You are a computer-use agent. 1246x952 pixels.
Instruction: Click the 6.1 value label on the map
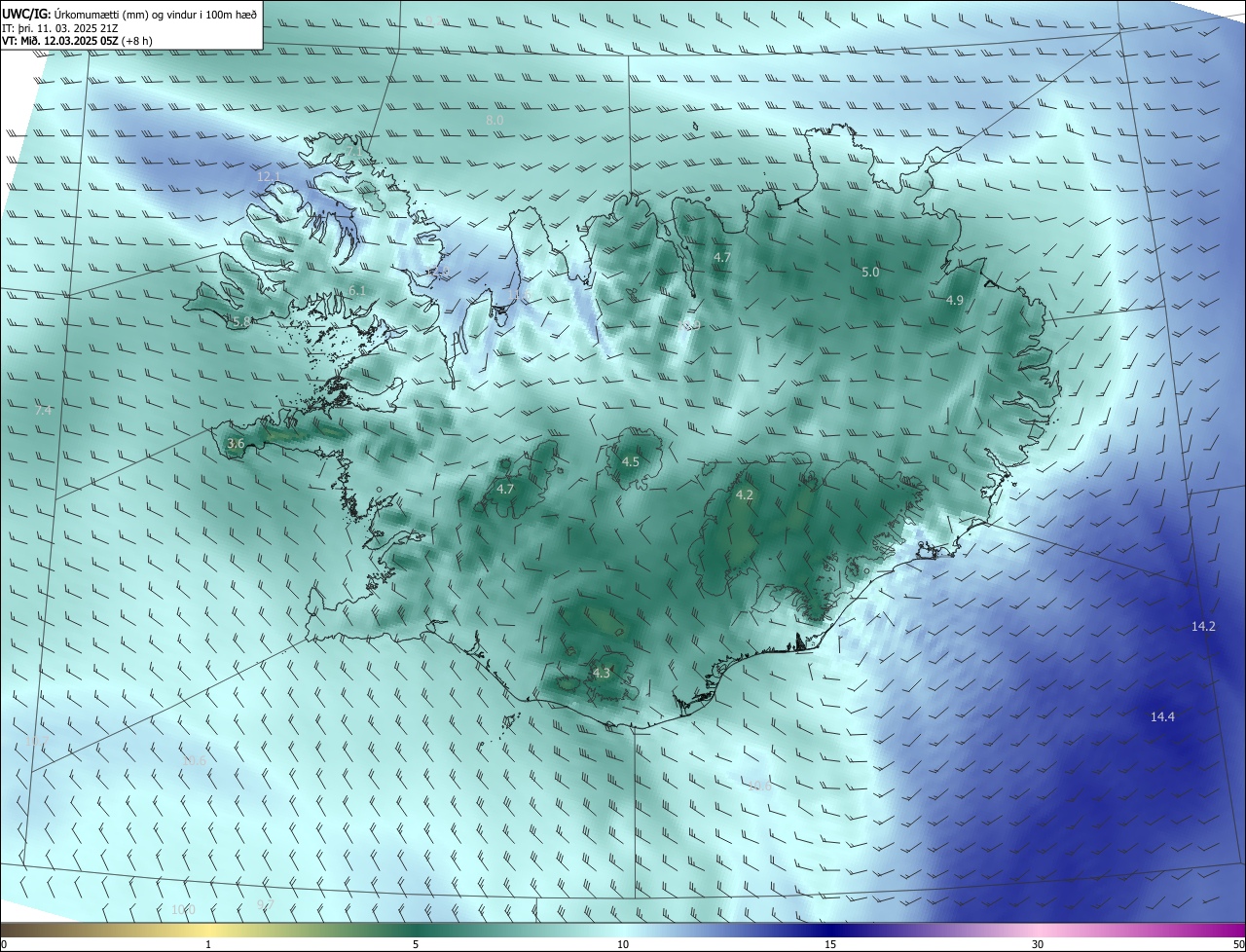tap(357, 290)
